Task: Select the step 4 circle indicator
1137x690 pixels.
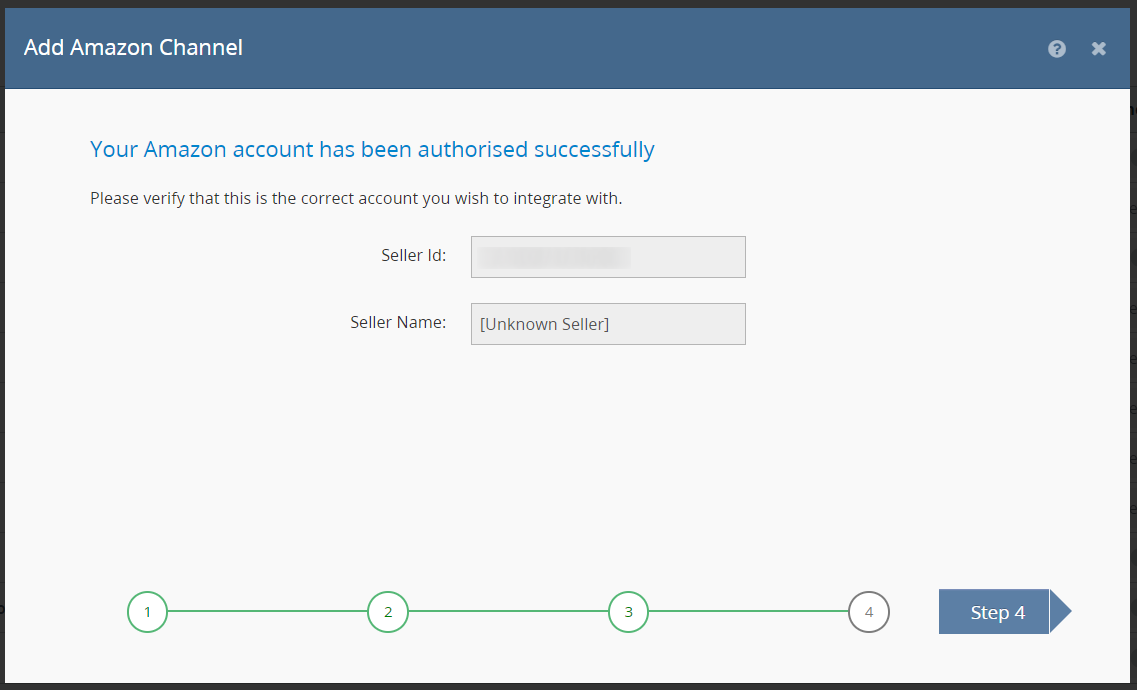Action: pyautogui.click(x=869, y=612)
